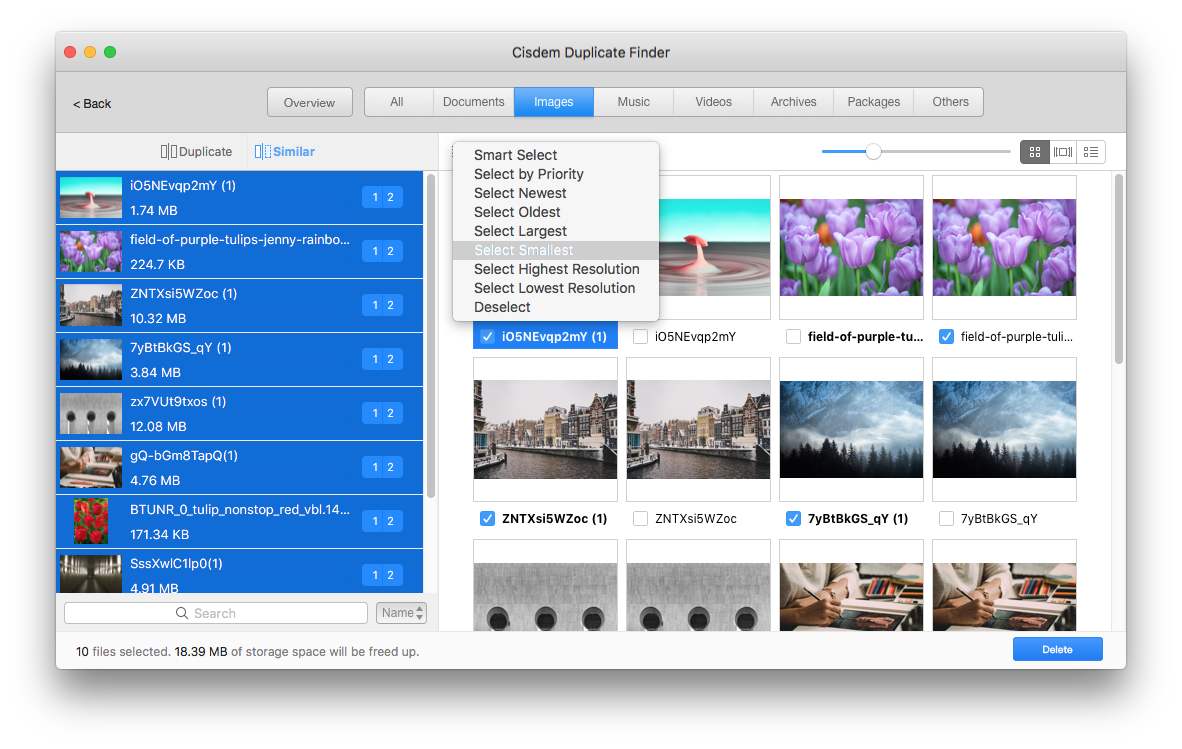The width and height of the screenshot is (1182, 749).
Task: Adjust the thumbnail size slider
Action: [x=873, y=151]
